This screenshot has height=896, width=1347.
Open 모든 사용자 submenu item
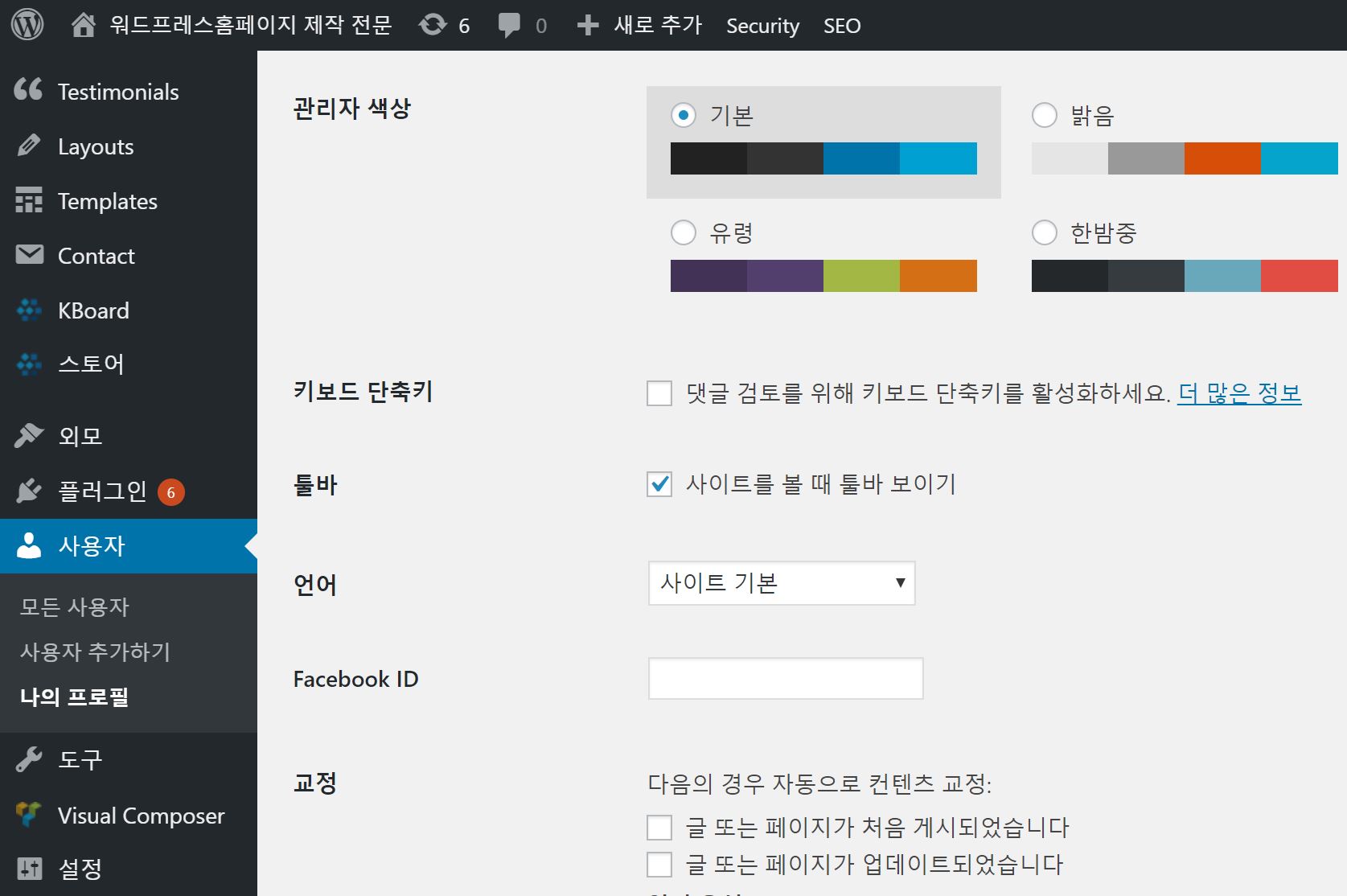coord(74,606)
